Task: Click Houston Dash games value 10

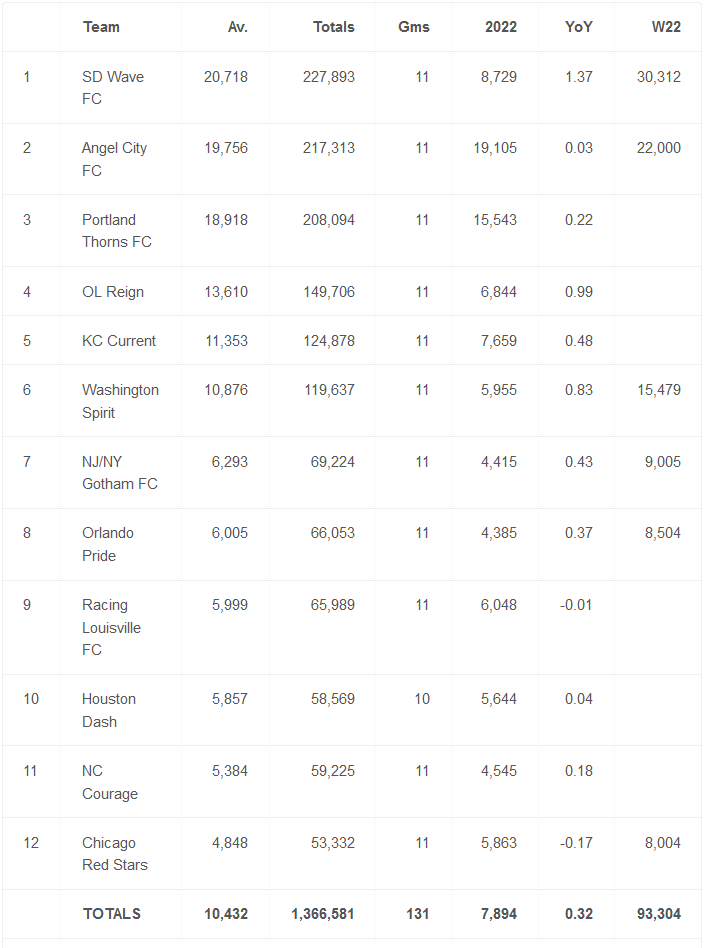Action: click(422, 699)
